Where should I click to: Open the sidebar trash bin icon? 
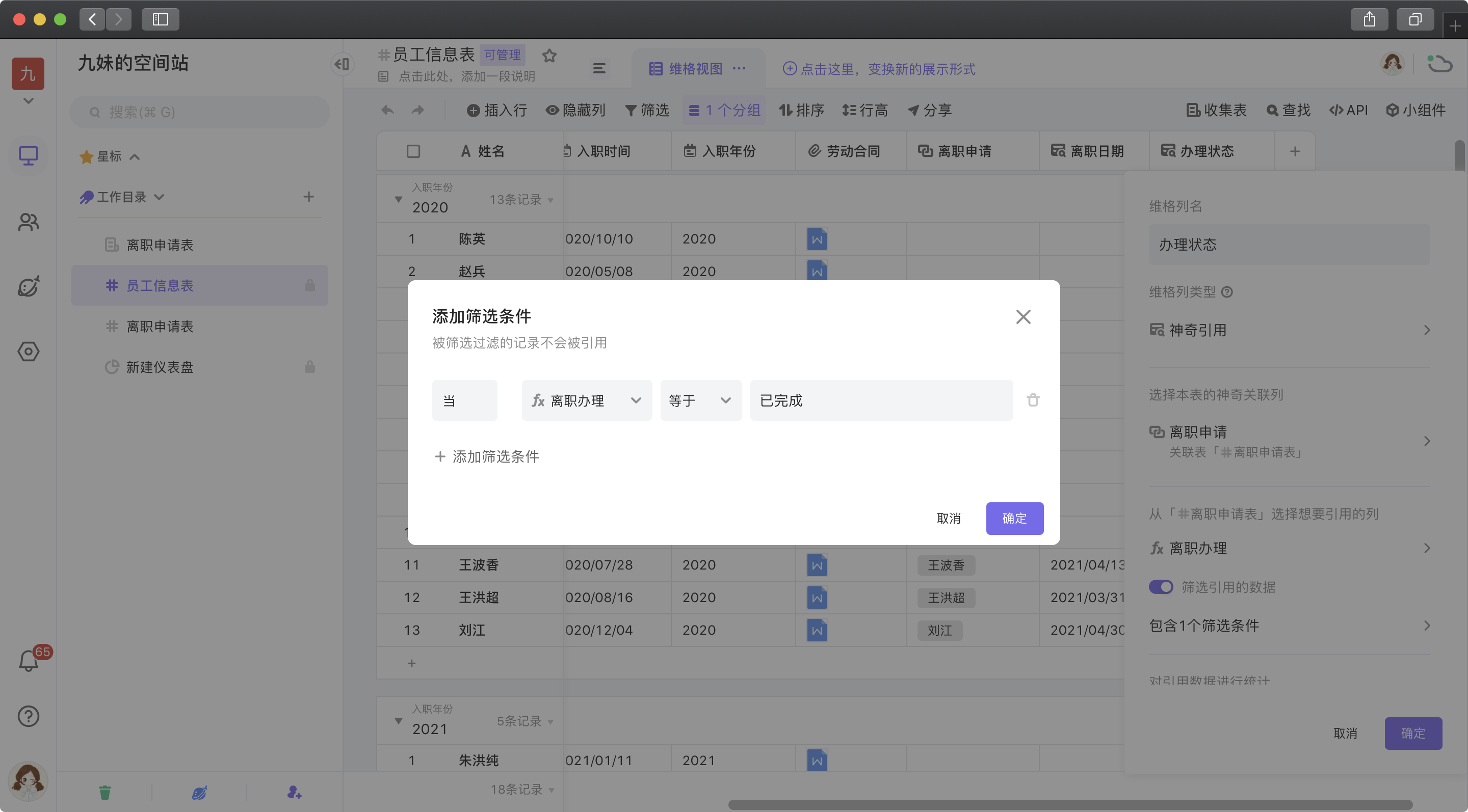point(105,792)
